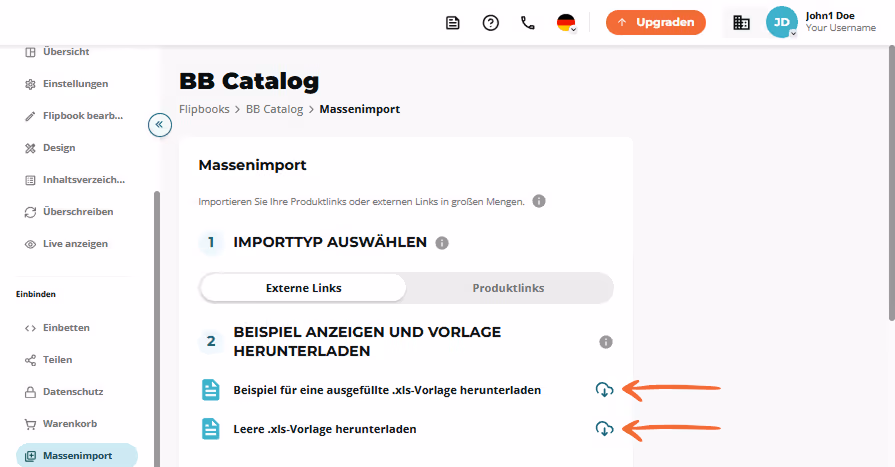Open the help question mark icon

490,23
